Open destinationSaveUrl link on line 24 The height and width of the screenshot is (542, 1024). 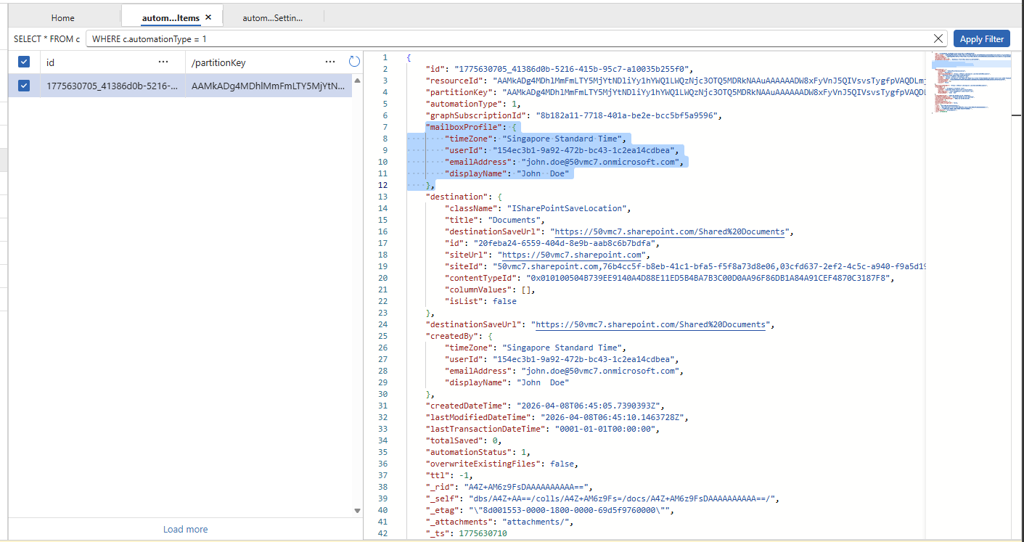[651, 324]
